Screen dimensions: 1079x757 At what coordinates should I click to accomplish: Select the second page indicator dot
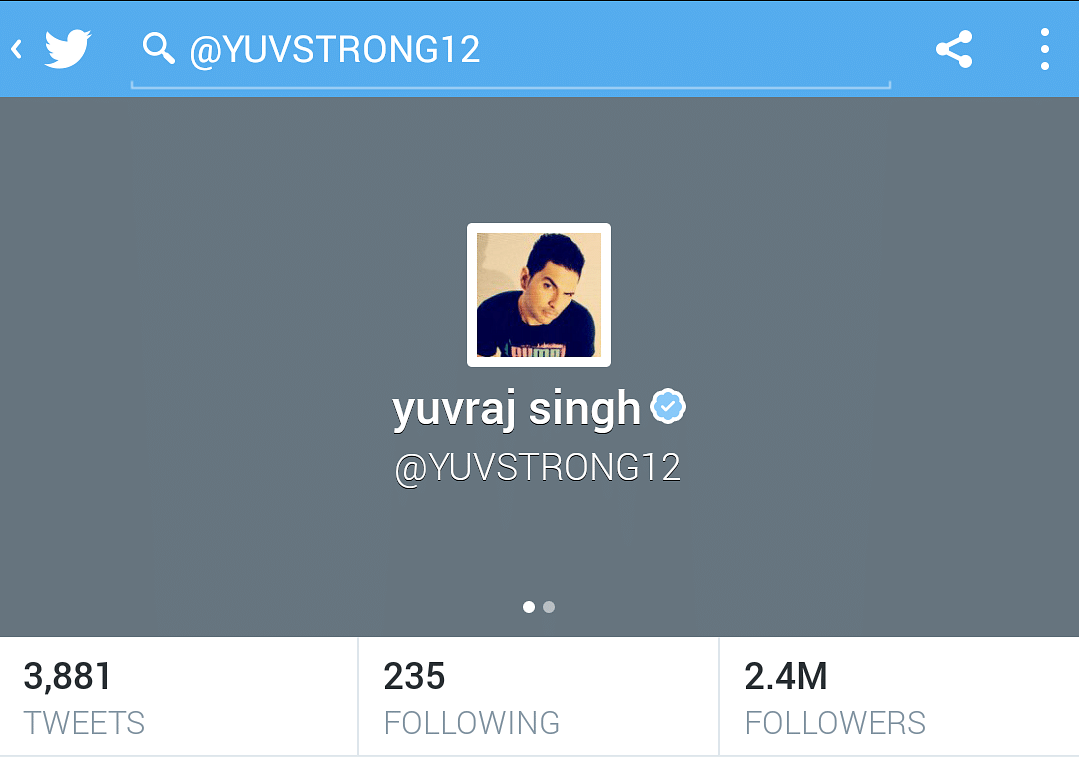[x=548, y=607]
